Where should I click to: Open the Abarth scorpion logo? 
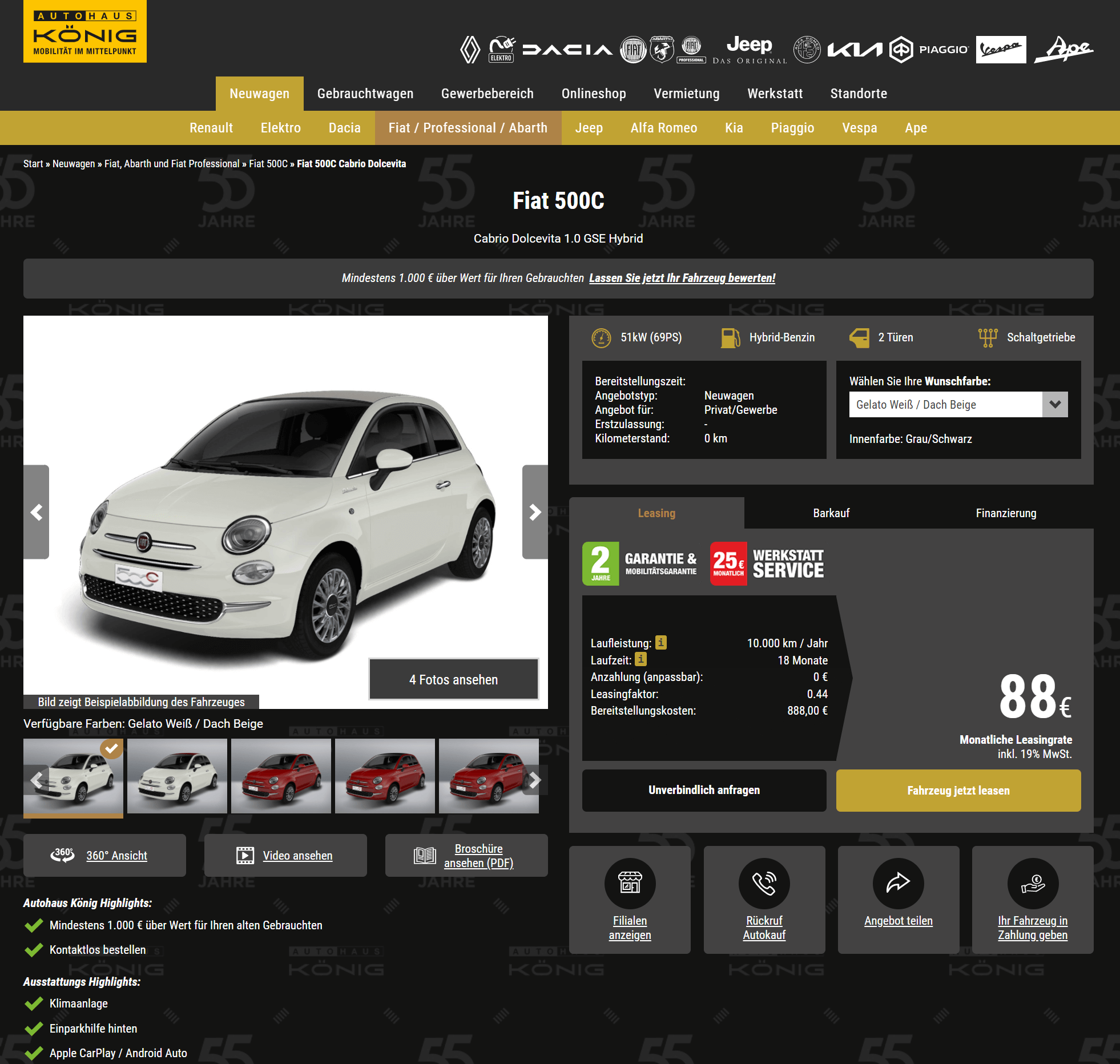tap(662, 50)
